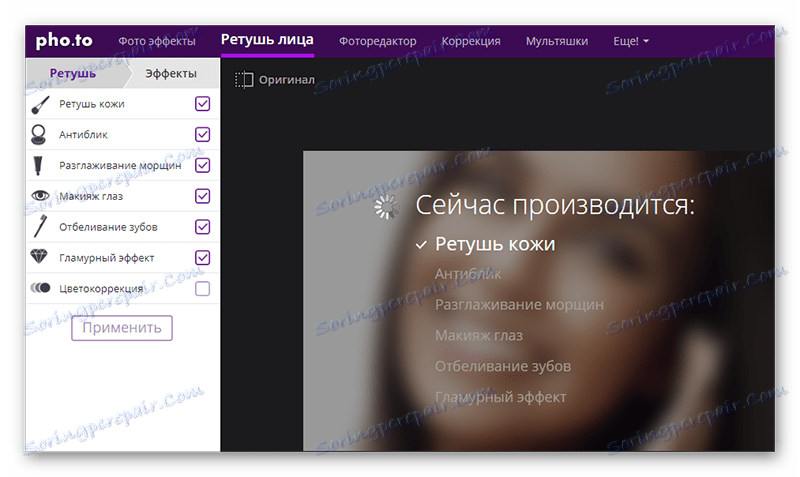
Task: Click the Оригинал compare icon
Action: [244, 80]
